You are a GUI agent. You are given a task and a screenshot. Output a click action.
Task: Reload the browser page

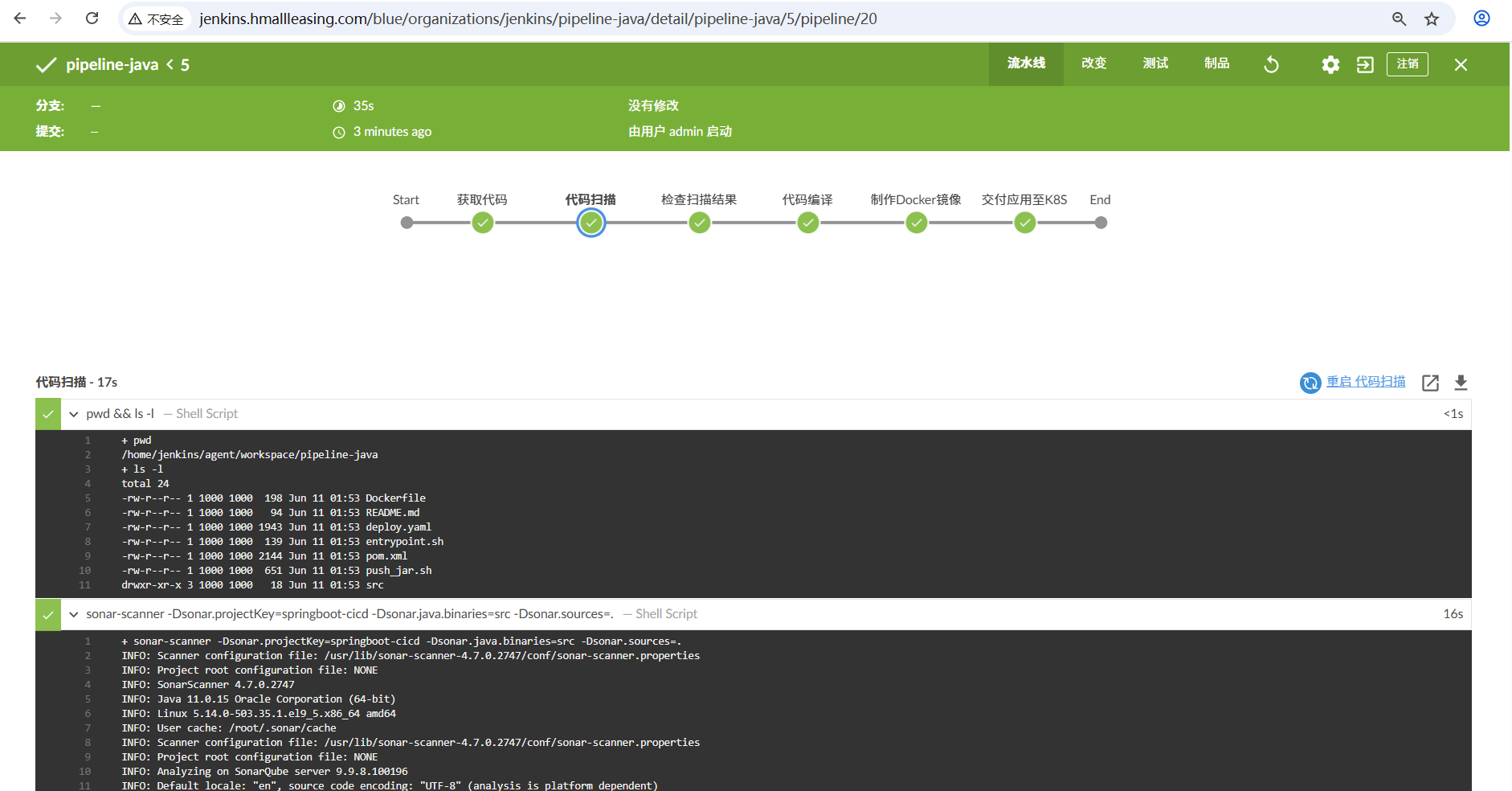click(x=92, y=18)
